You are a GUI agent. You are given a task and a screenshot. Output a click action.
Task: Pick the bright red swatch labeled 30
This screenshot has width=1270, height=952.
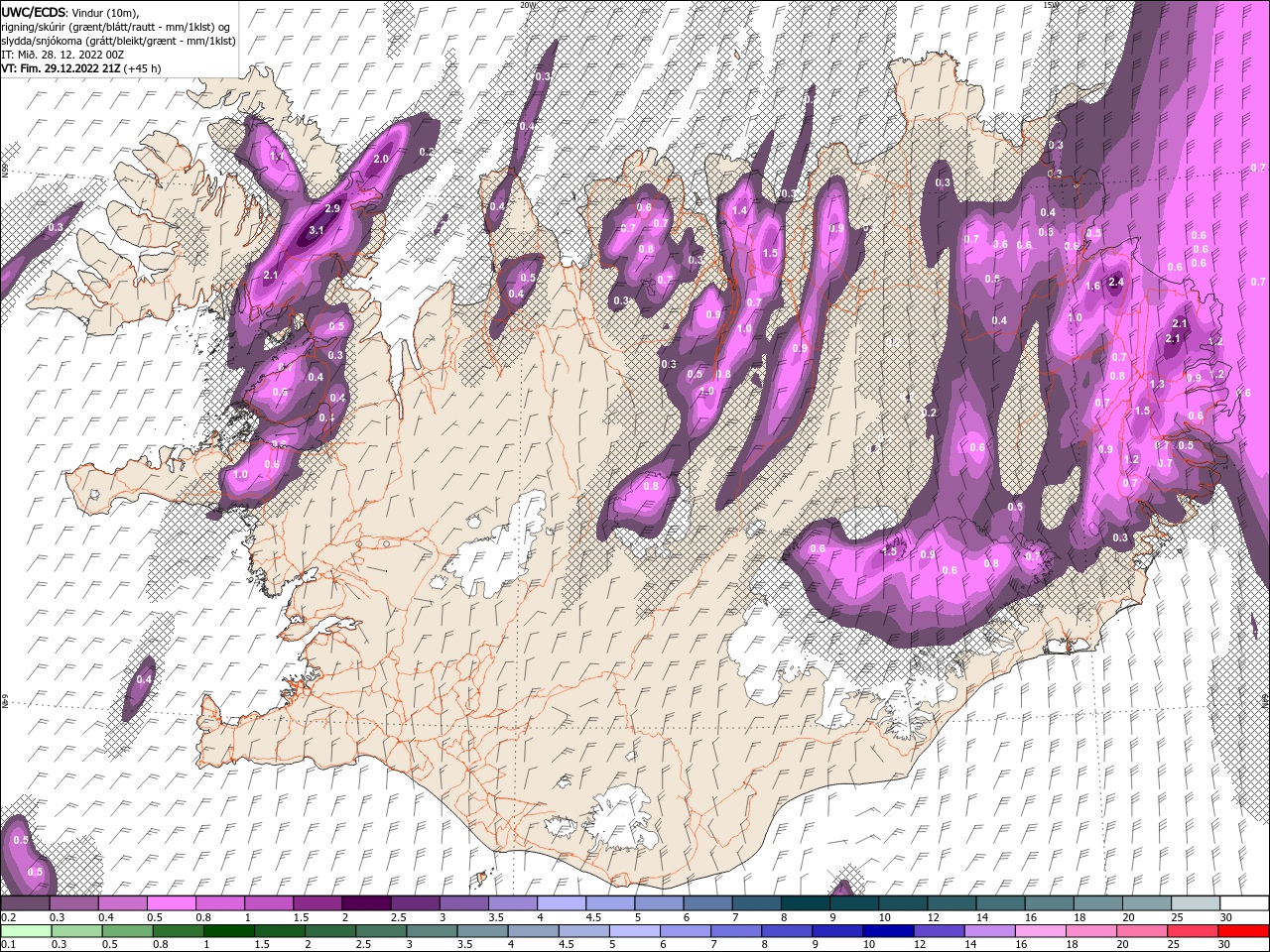click(x=1243, y=931)
